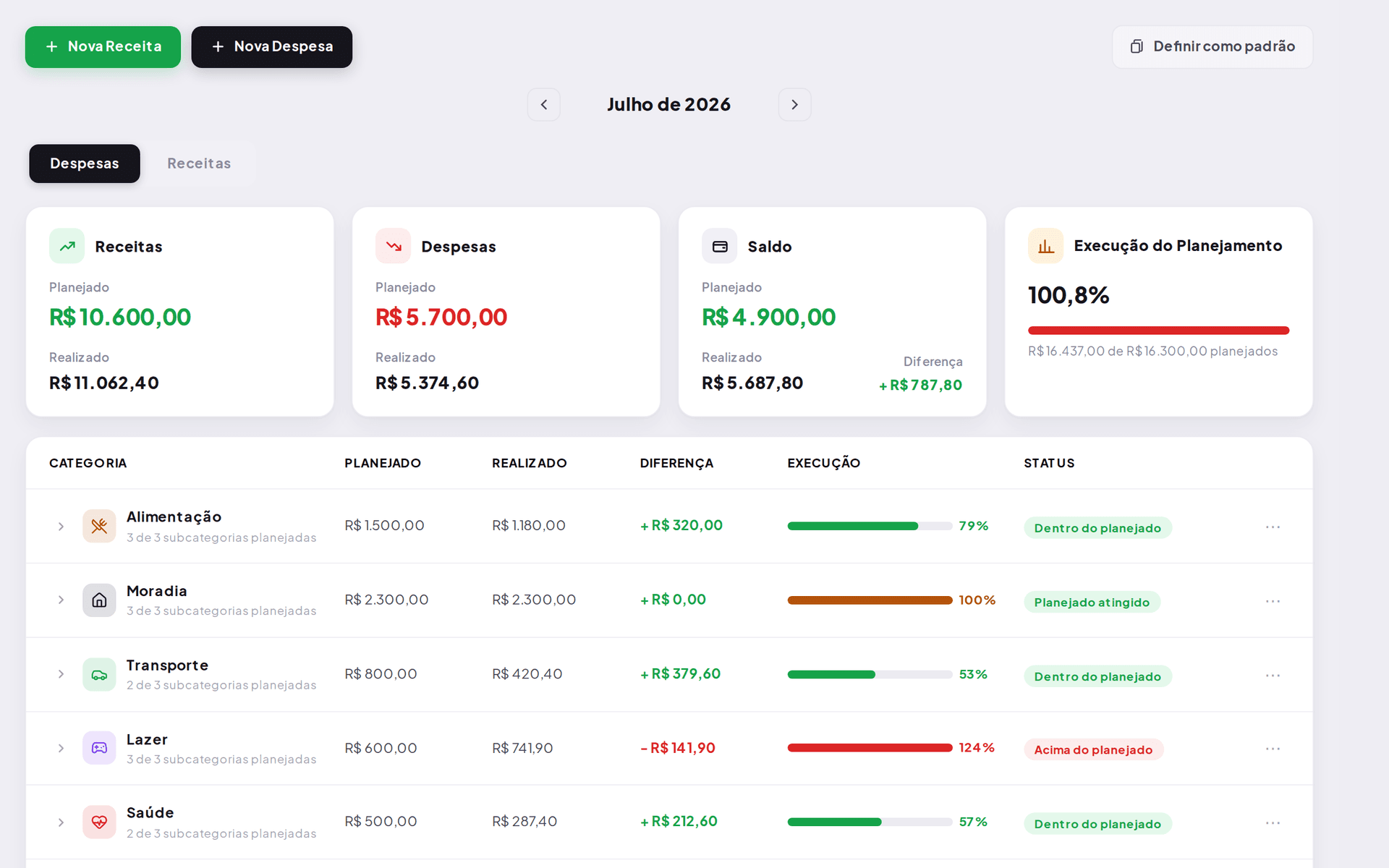Click the Planejado atingido status badge

(x=1092, y=602)
